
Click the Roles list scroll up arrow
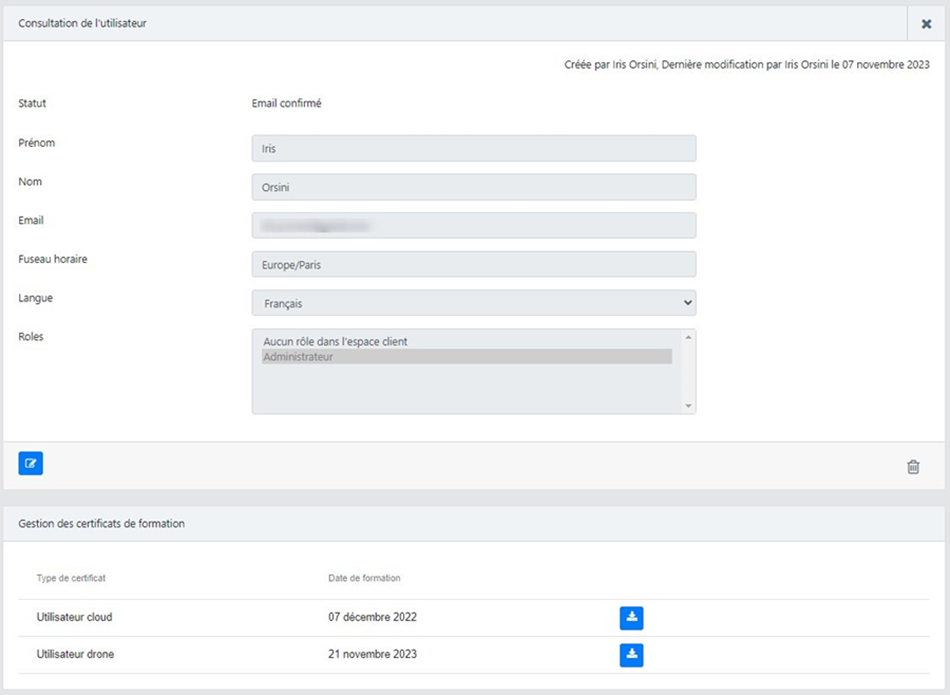688,338
